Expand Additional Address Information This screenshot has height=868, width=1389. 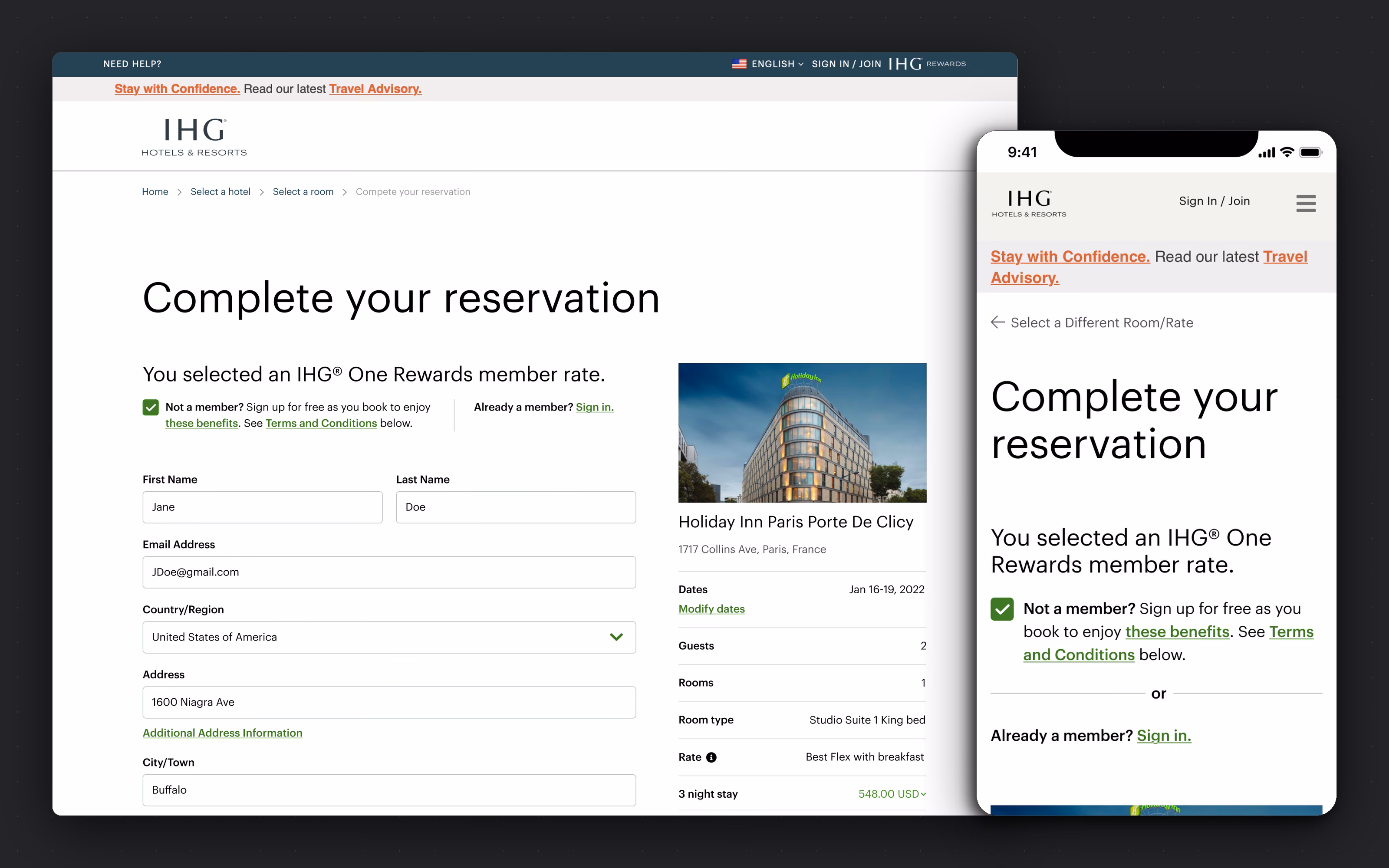point(222,733)
